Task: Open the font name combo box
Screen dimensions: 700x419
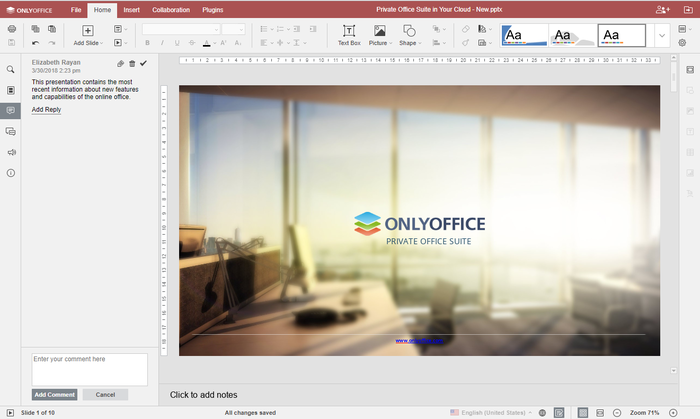Action: tap(181, 29)
